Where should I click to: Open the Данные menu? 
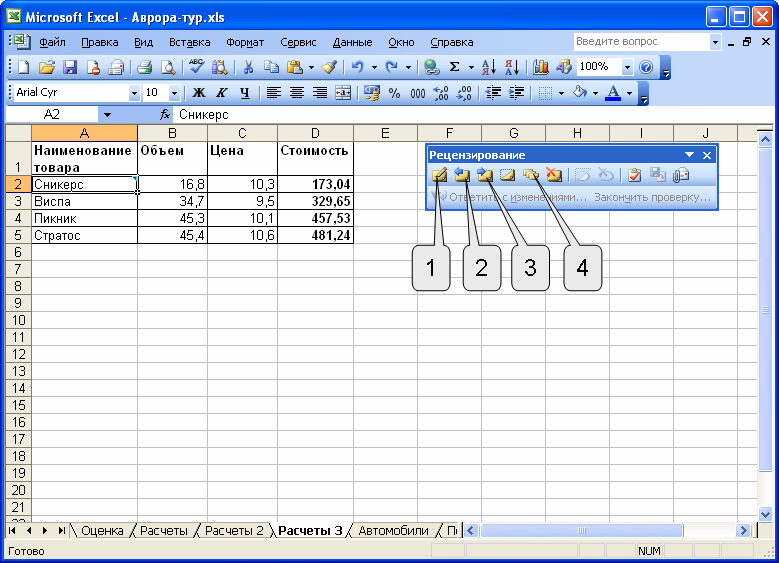pyautogui.click(x=352, y=42)
